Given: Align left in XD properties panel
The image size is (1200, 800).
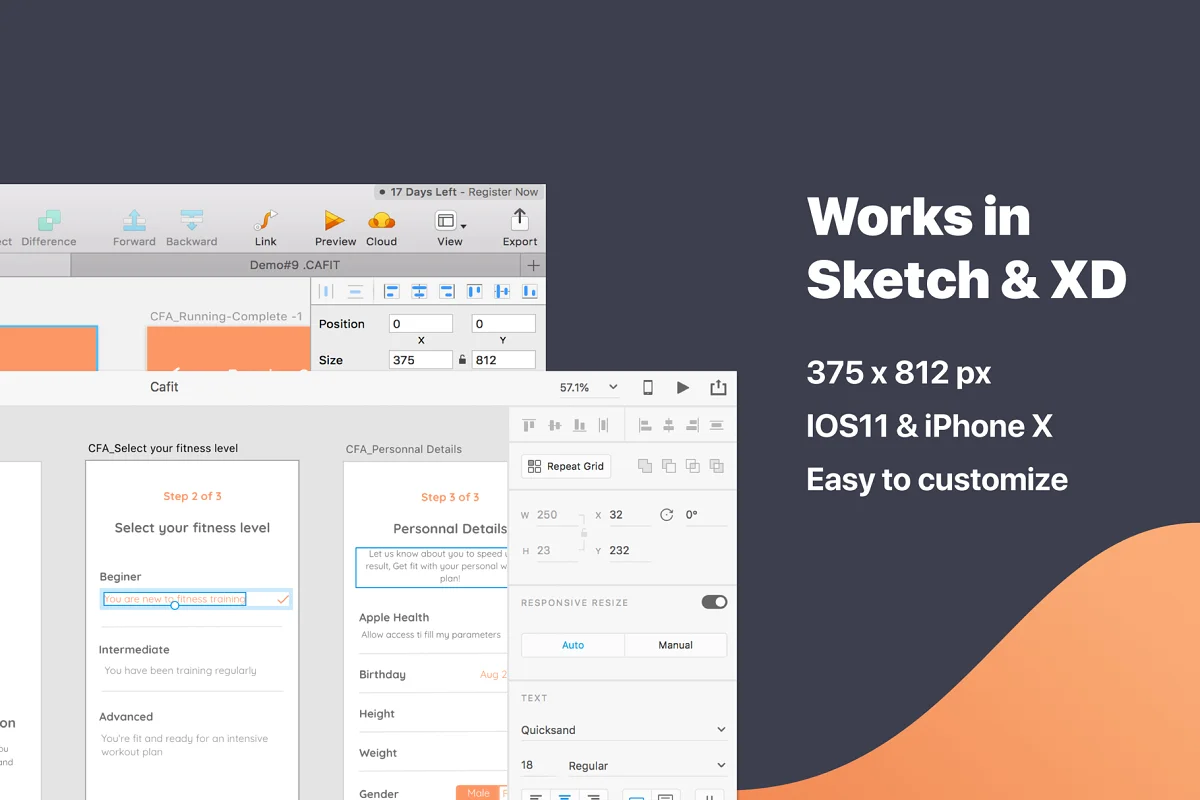Looking at the screenshot, I should tap(645, 425).
